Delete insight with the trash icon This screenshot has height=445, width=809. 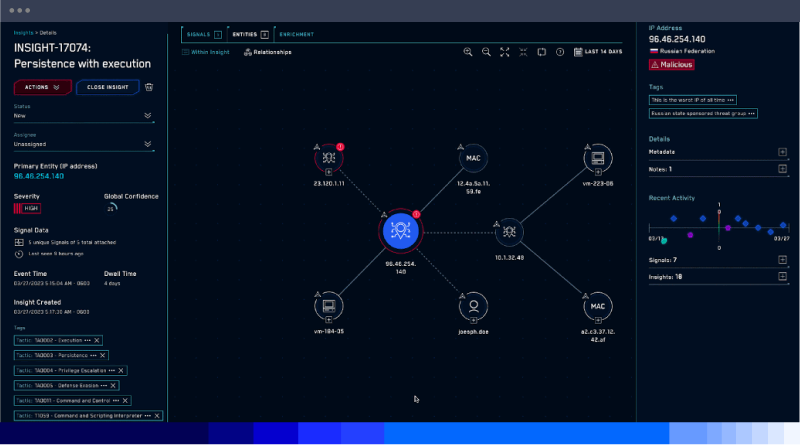tap(149, 87)
